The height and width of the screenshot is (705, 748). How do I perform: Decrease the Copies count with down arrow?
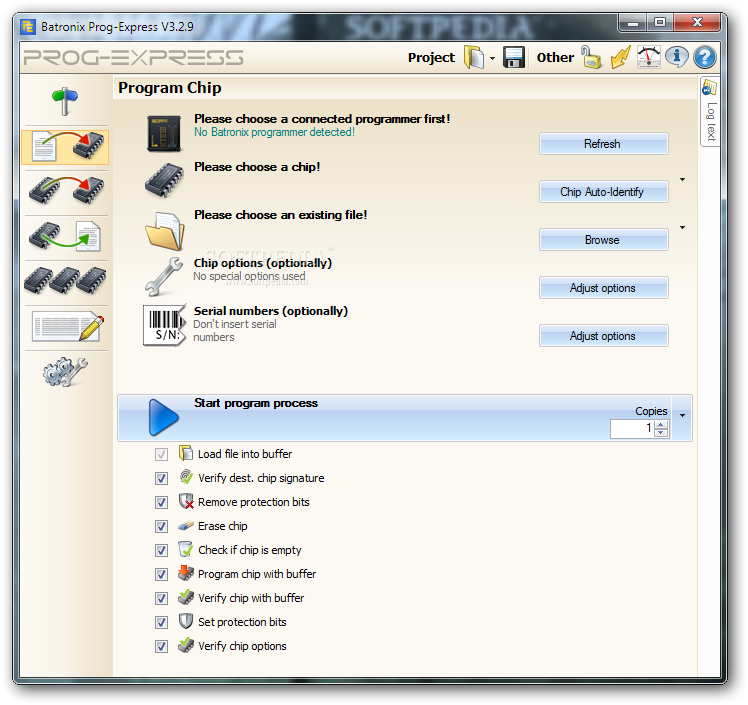(661, 433)
